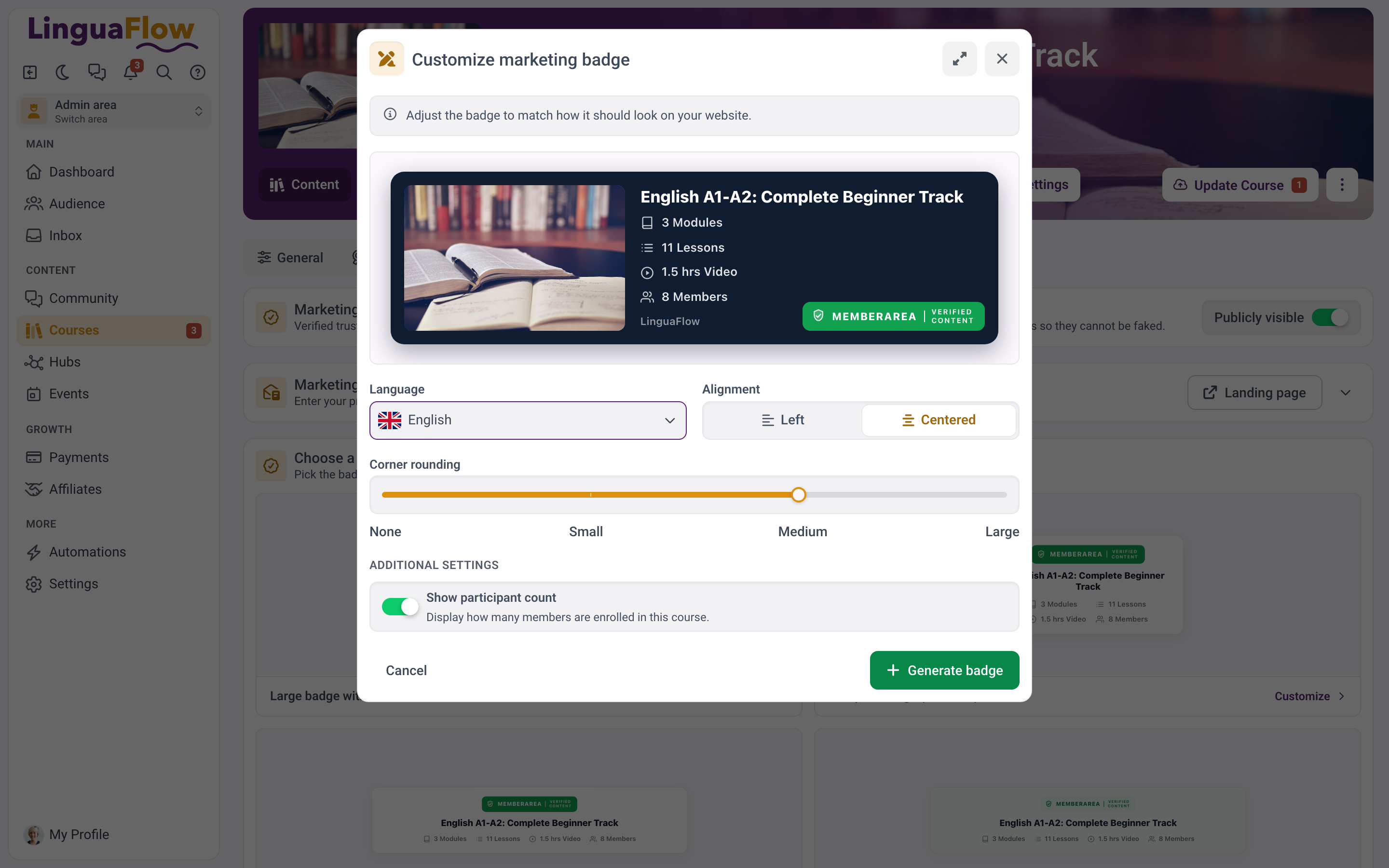
Task: Expand the Admin area switcher
Action: [x=114, y=111]
